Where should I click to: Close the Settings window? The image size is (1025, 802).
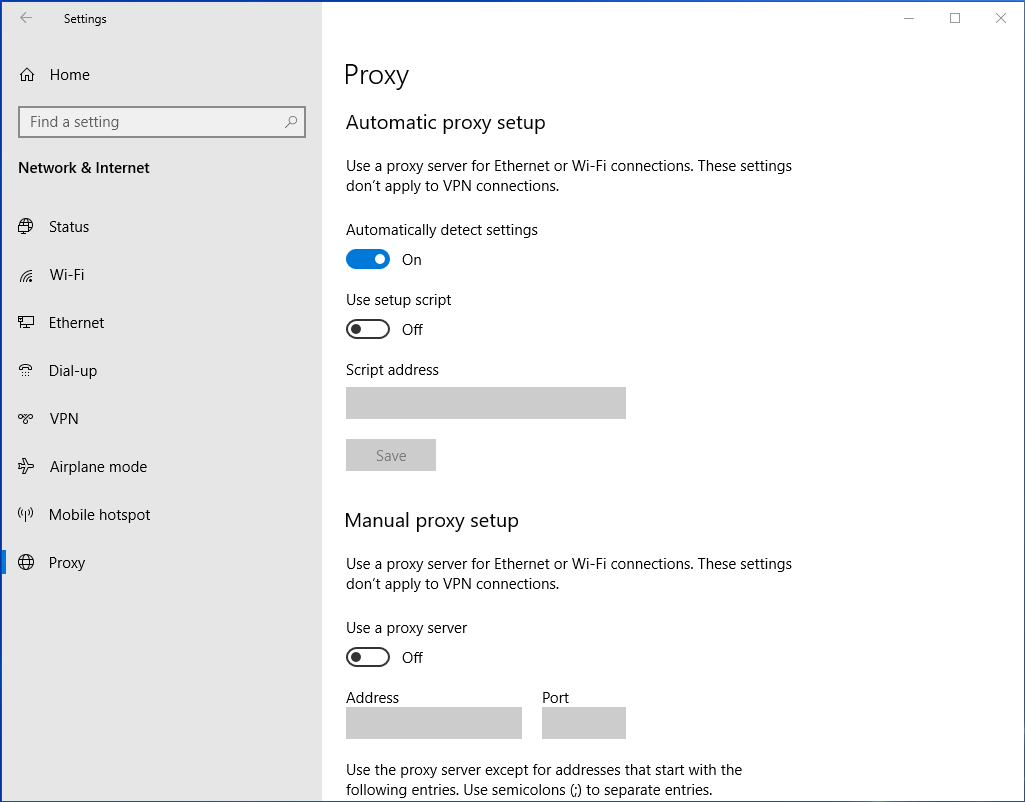(x=1001, y=18)
